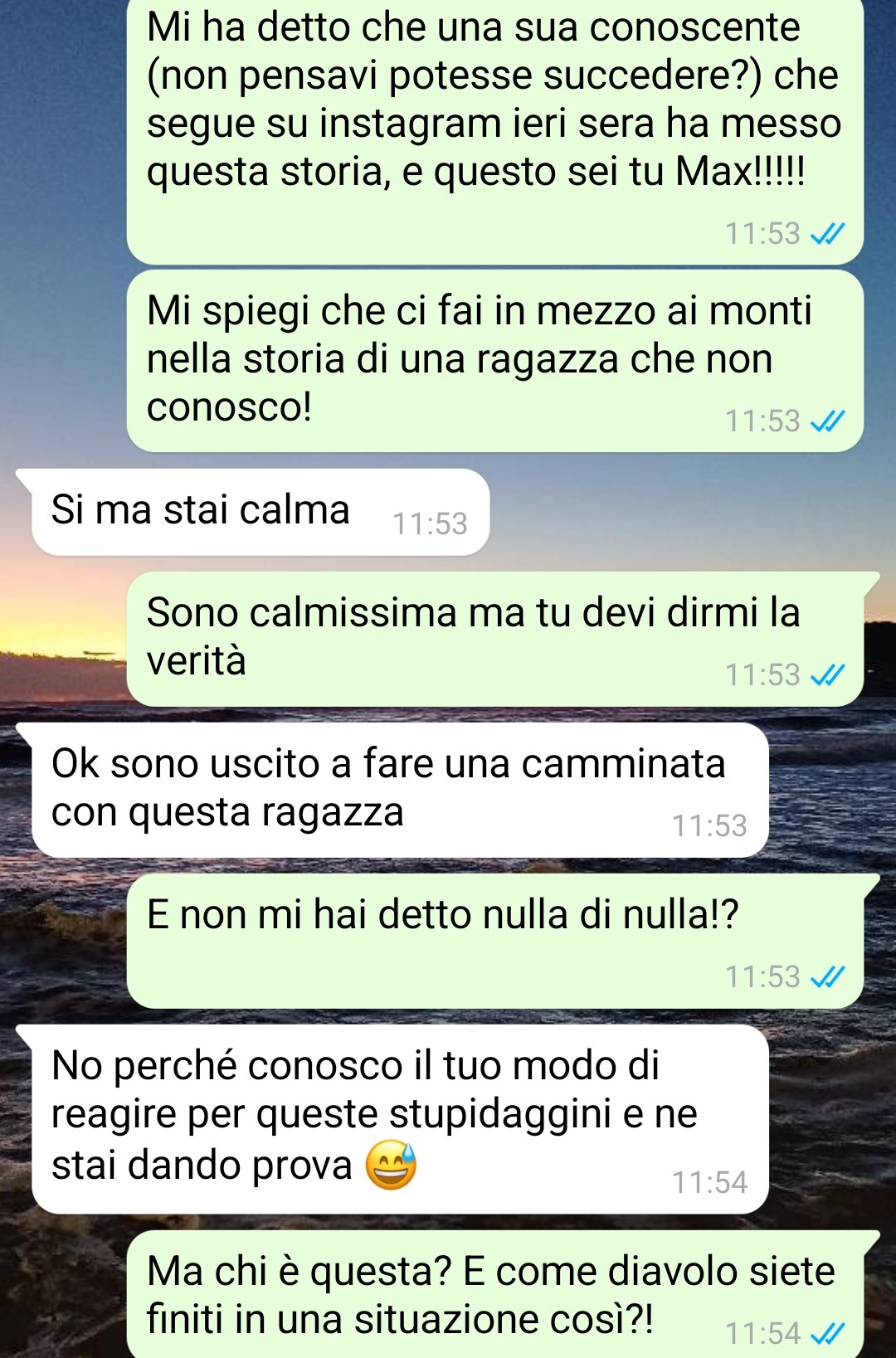
Task: Select the 'Sono calmissima ma tu devi dirmi' bubble
Action: [495, 639]
